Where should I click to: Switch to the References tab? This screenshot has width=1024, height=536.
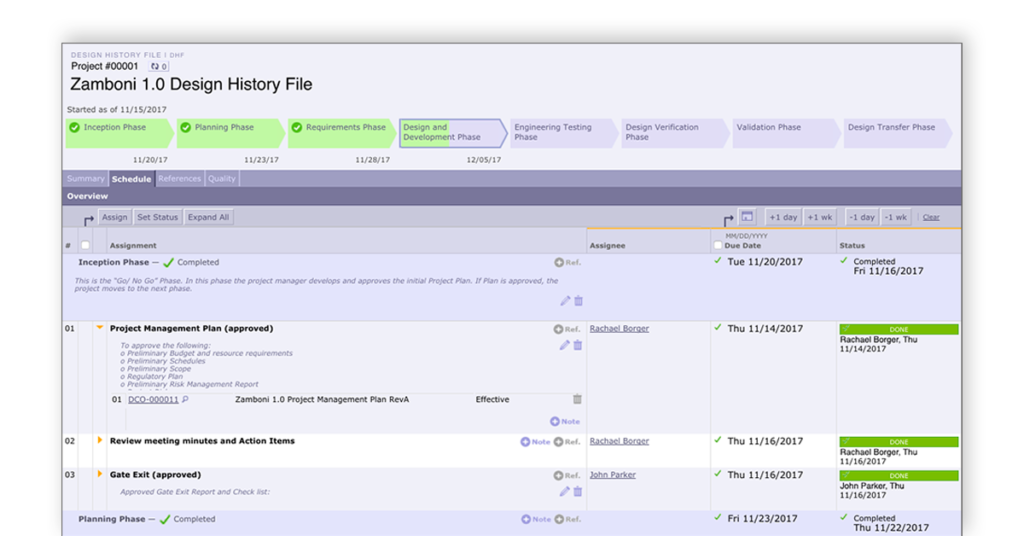click(x=180, y=179)
